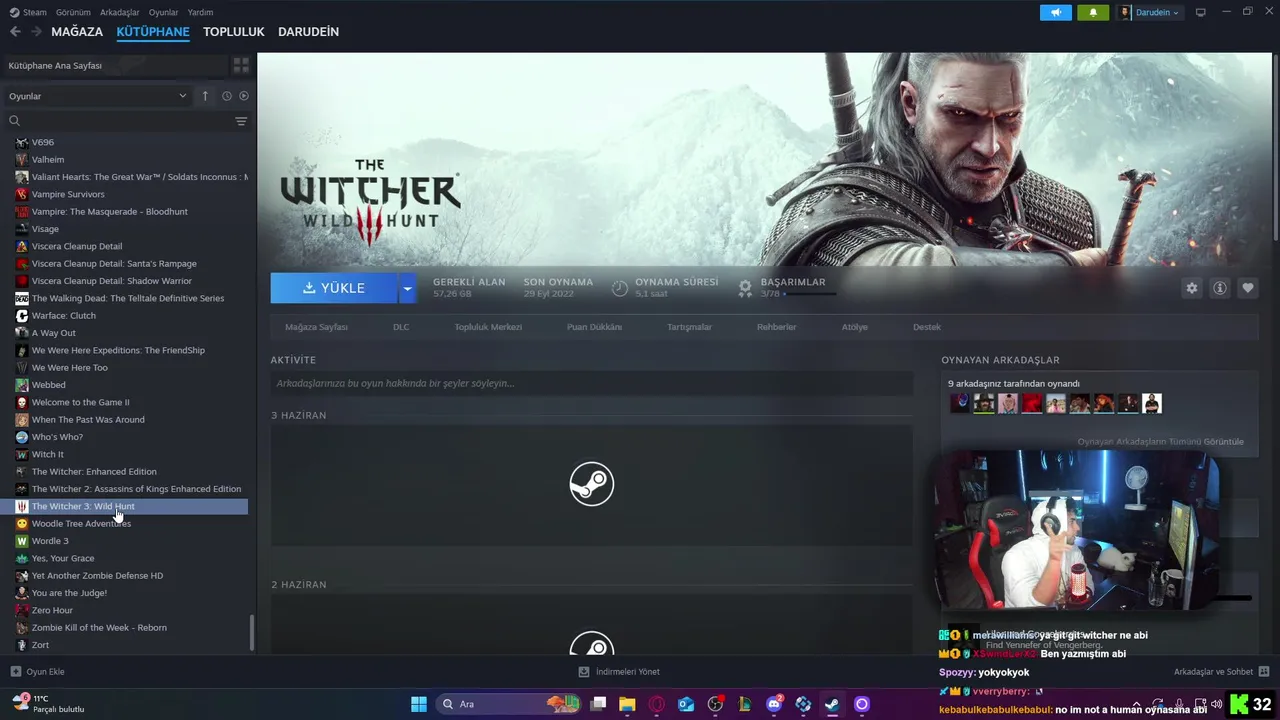Viewport: 1280px width, 720px height.
Task: Click the recent clock filter icon
Action: point(227,96)
